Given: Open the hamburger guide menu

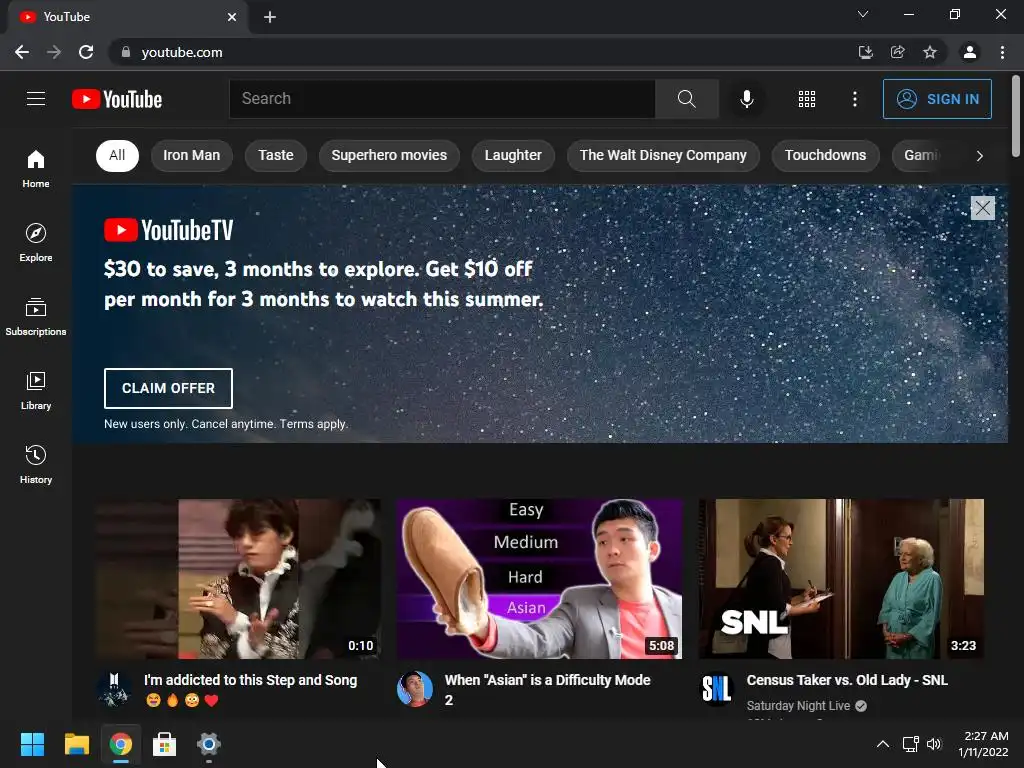Looking at the screenshot, I should pyautogui.click(x=36, y=99).
